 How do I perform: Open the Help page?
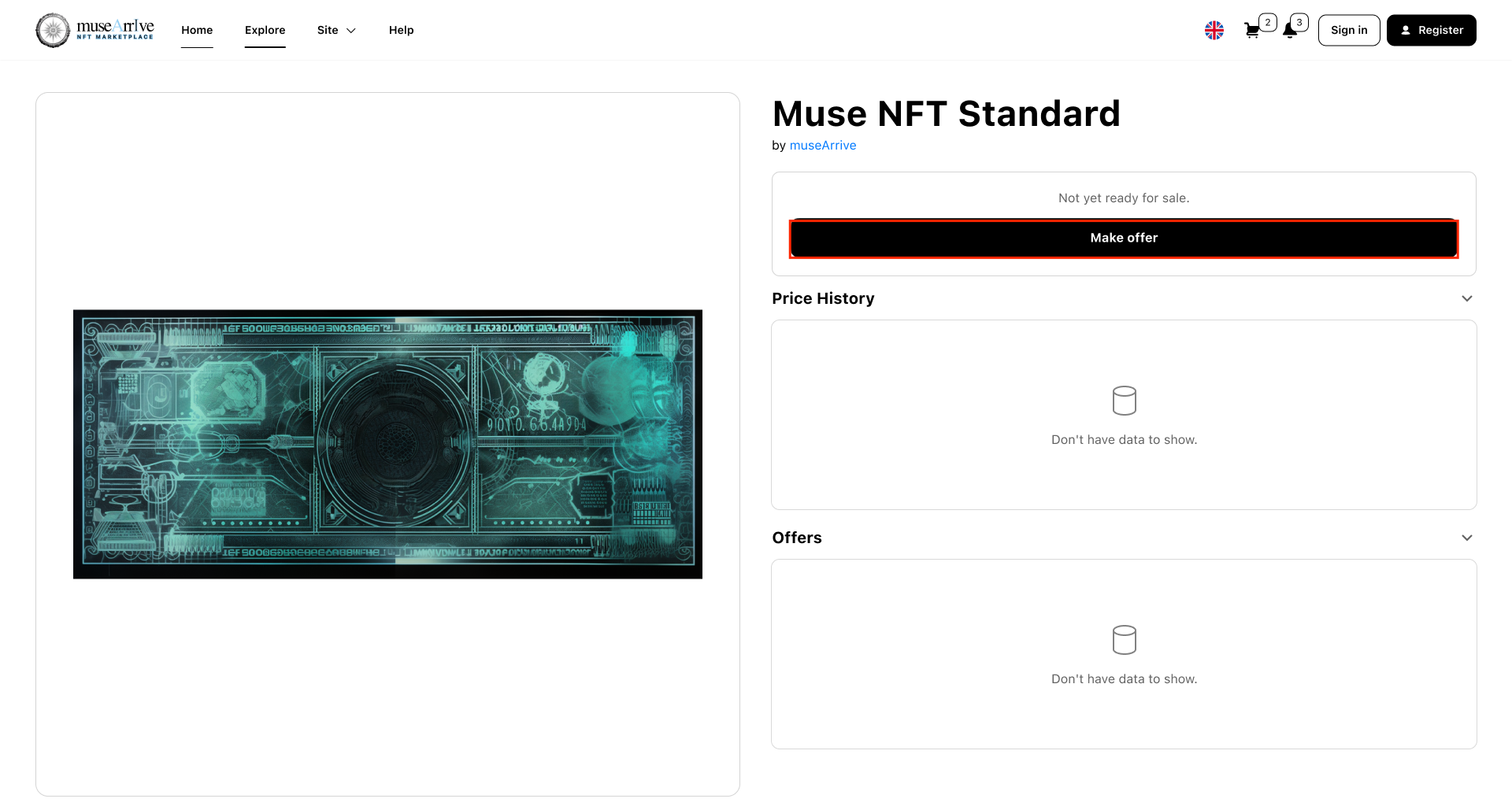pos(401,30)
